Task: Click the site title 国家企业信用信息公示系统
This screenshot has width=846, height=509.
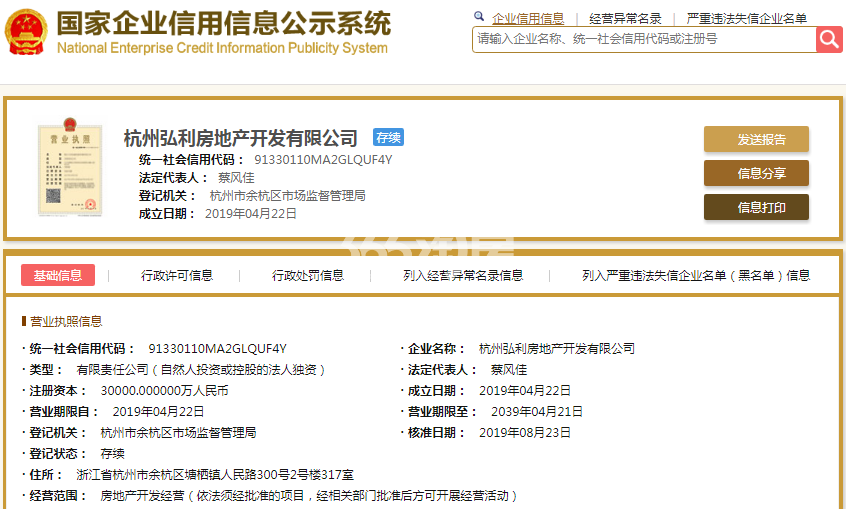Action: [224, 23]
